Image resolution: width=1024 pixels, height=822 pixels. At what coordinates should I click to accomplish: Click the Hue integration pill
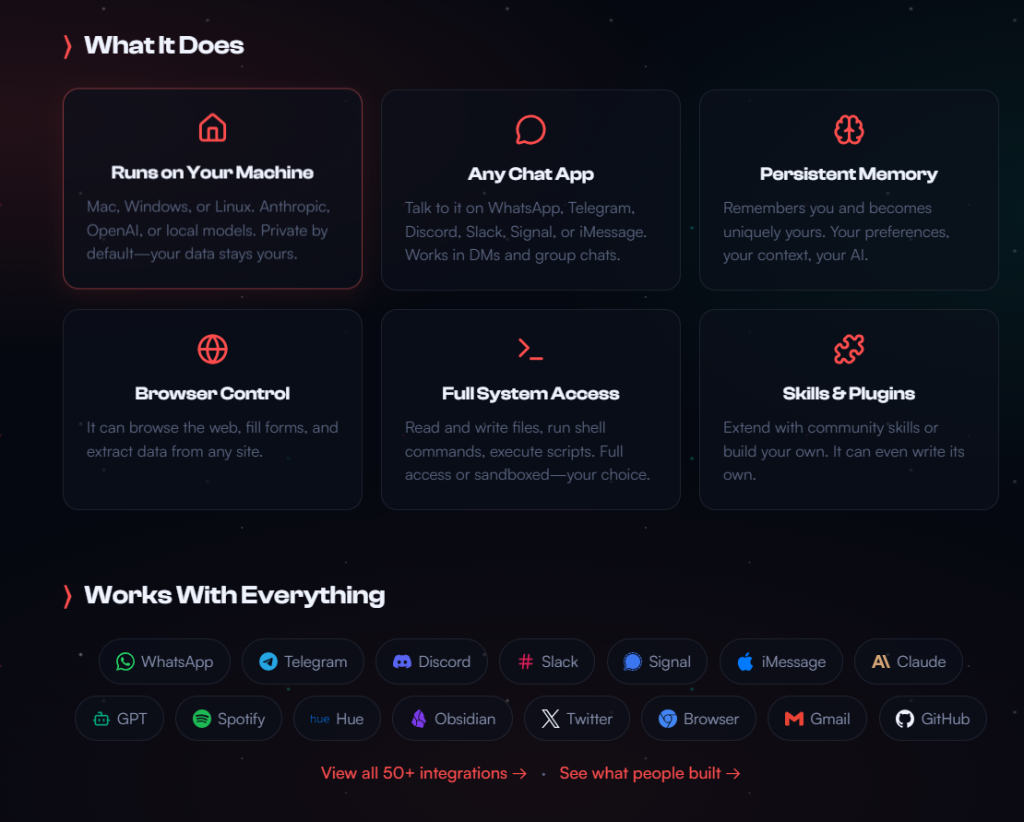(x=337, y=718)
